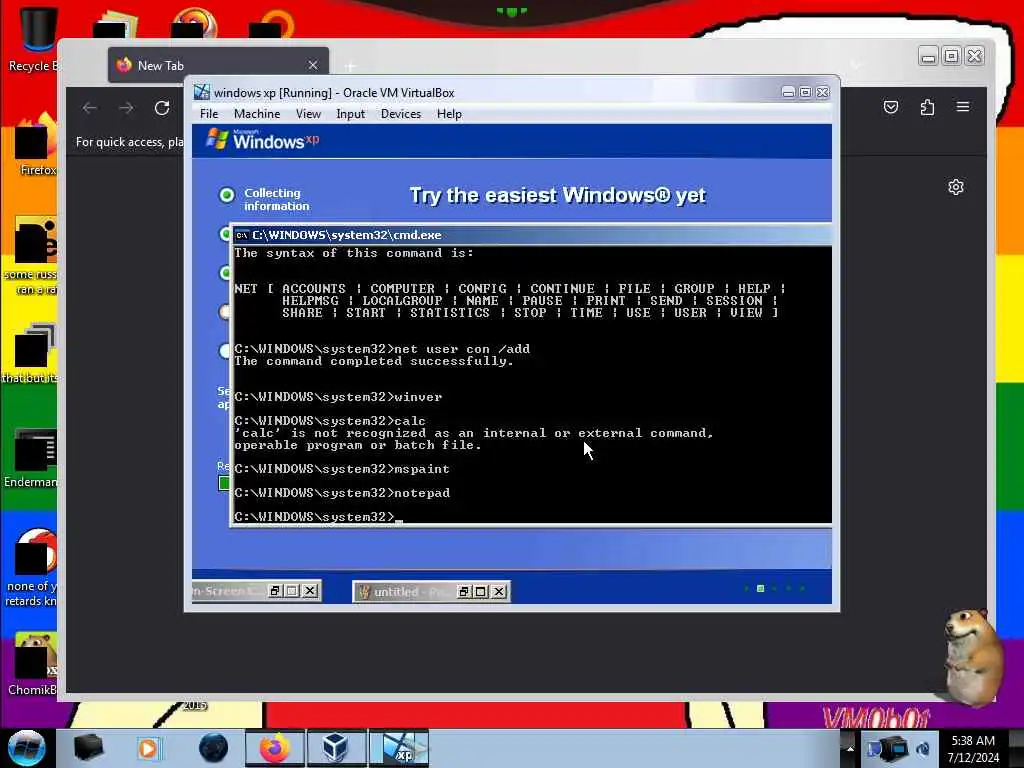1024x768 pixels.
Task: Open VirtualBox Machine menu
Action: [257, 114]
